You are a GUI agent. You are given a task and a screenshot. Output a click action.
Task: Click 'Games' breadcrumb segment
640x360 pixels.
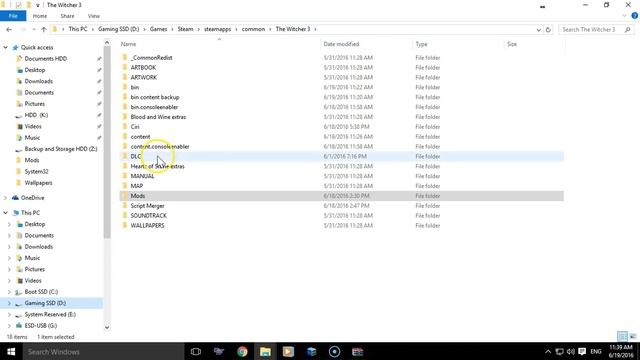[158, 29]
